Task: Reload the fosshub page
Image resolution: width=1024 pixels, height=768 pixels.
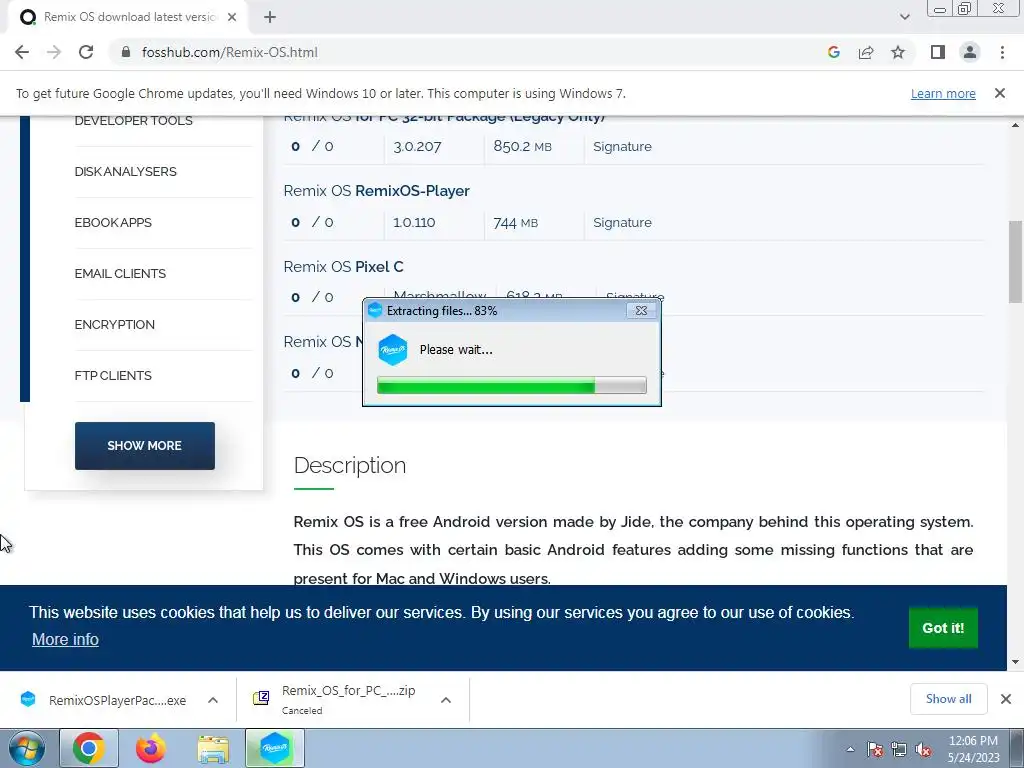Action: [x=86, y=52]
